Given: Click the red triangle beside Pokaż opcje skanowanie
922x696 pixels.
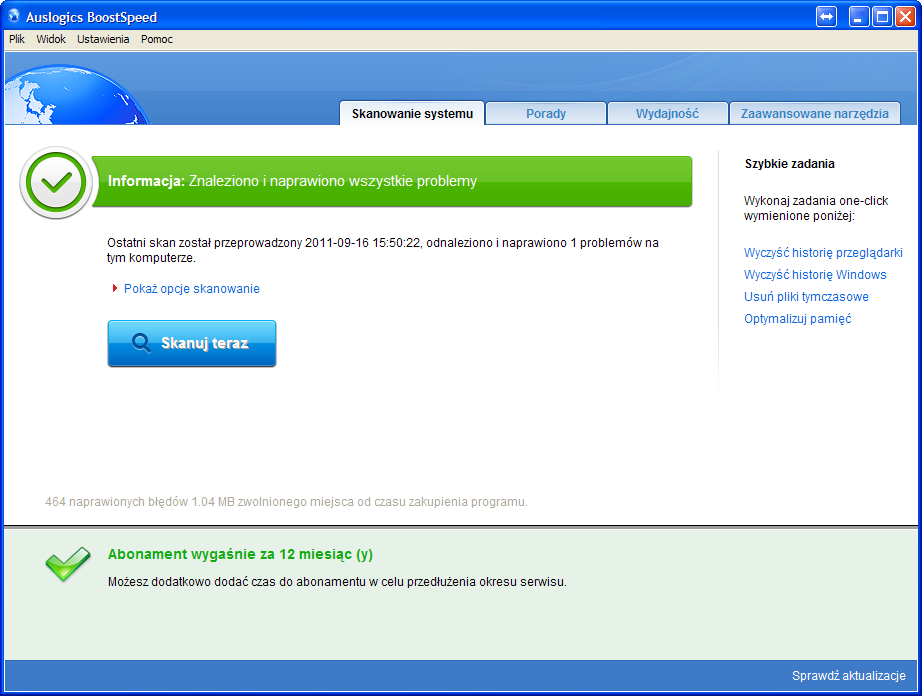Looking at the screenshot, I should (x=115, y=288).
